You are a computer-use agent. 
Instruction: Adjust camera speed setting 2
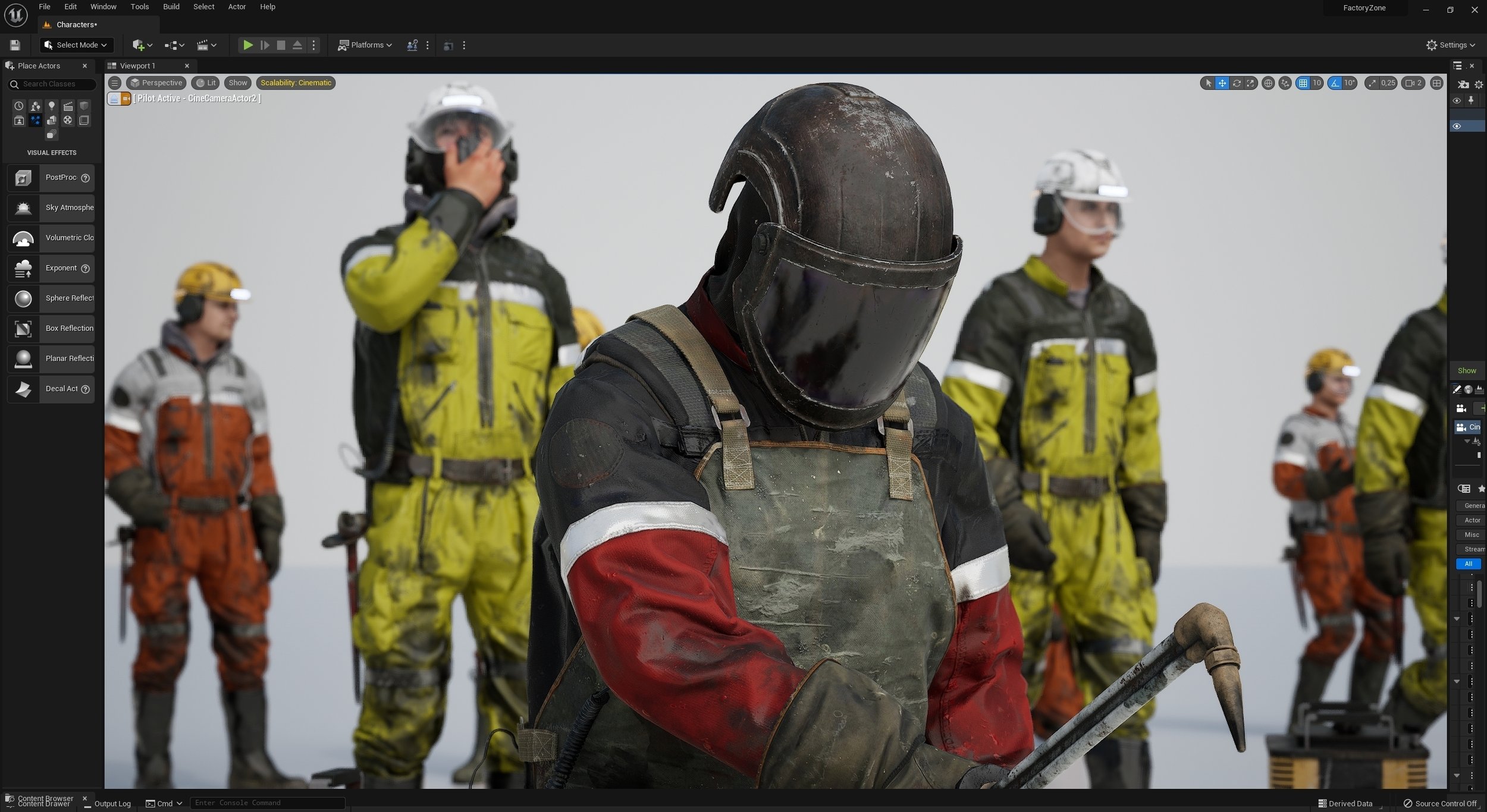click(1414, 83)
